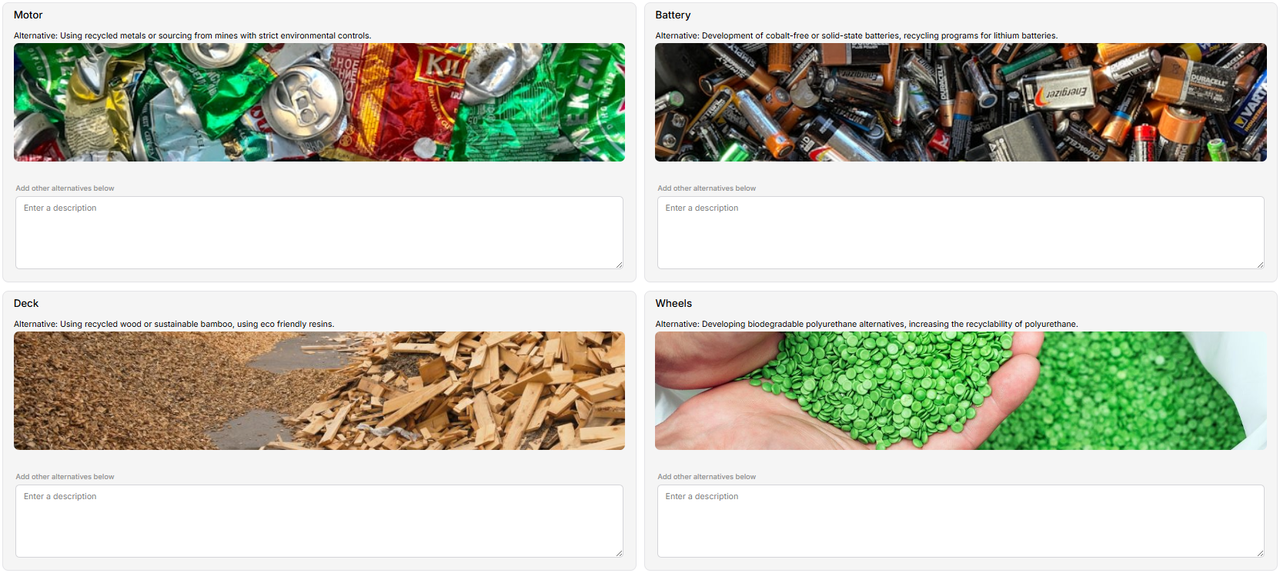Click the Deck card heading
Image resolution: width=1280 pixels, height=573 pixels.
coord(26,303)
